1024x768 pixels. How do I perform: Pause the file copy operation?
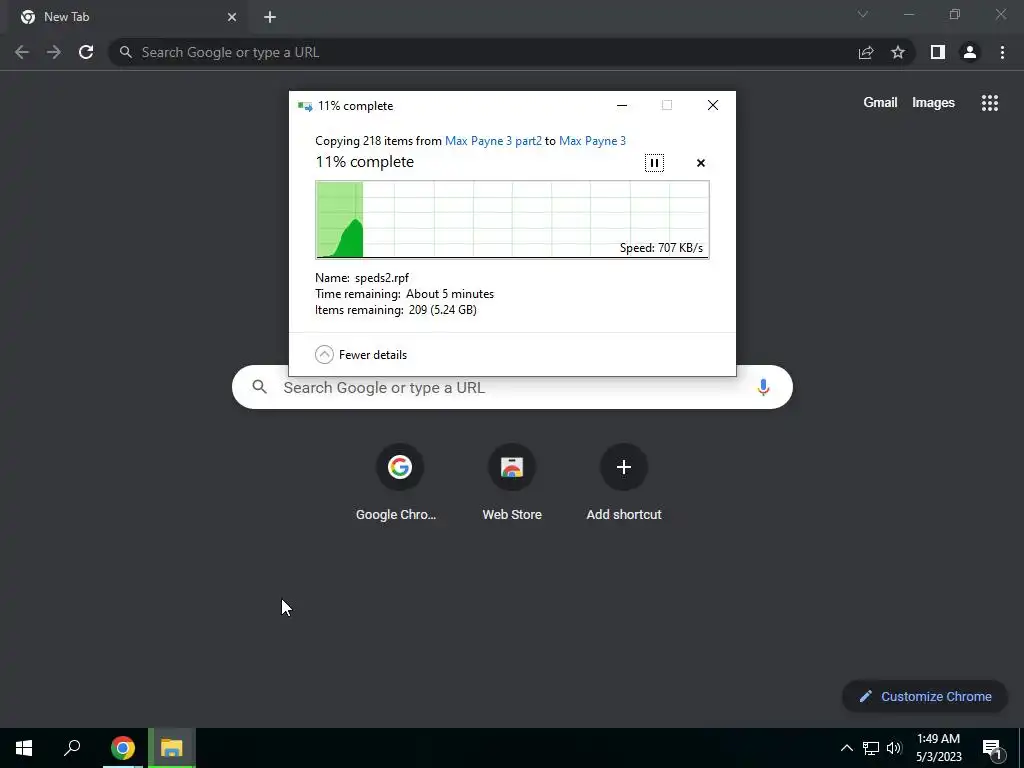pos(654,163)
